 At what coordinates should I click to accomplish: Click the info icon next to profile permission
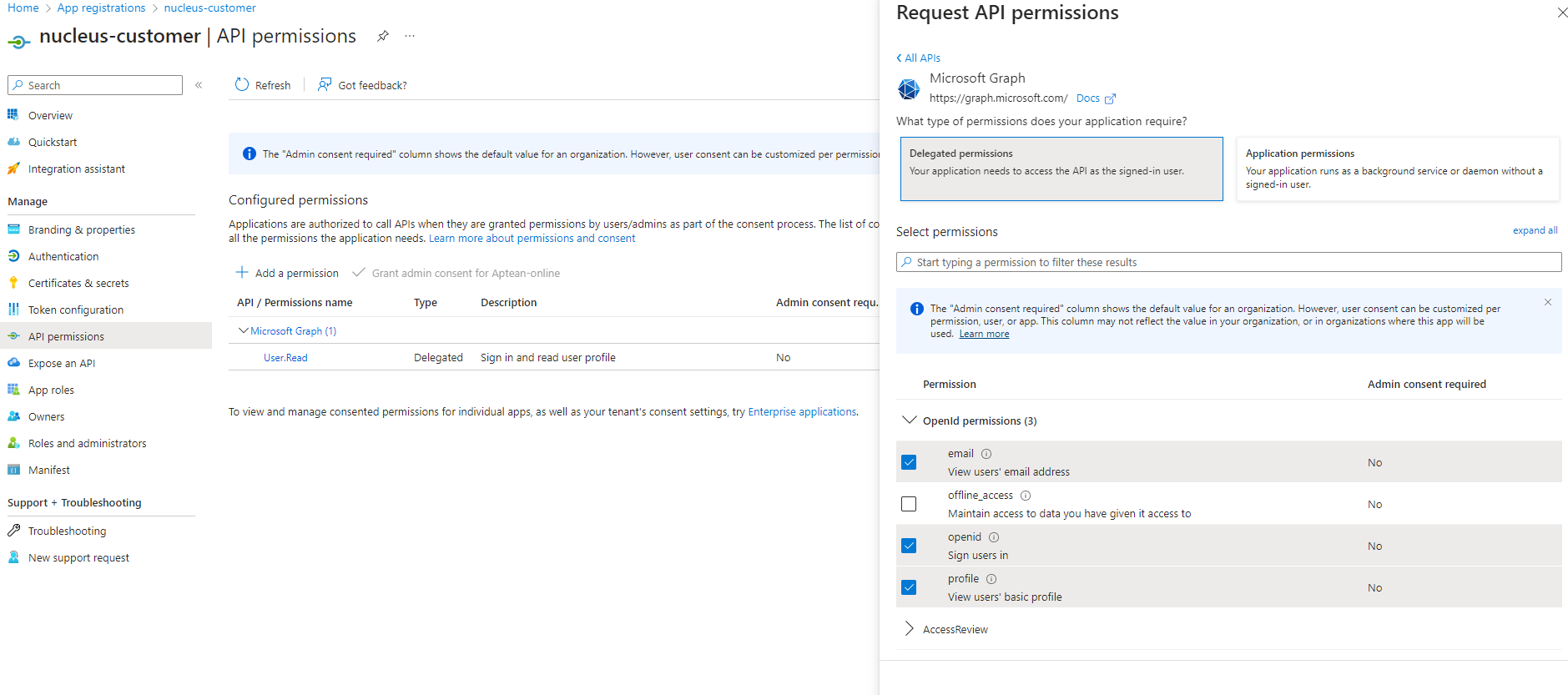[x=991, y=579]
